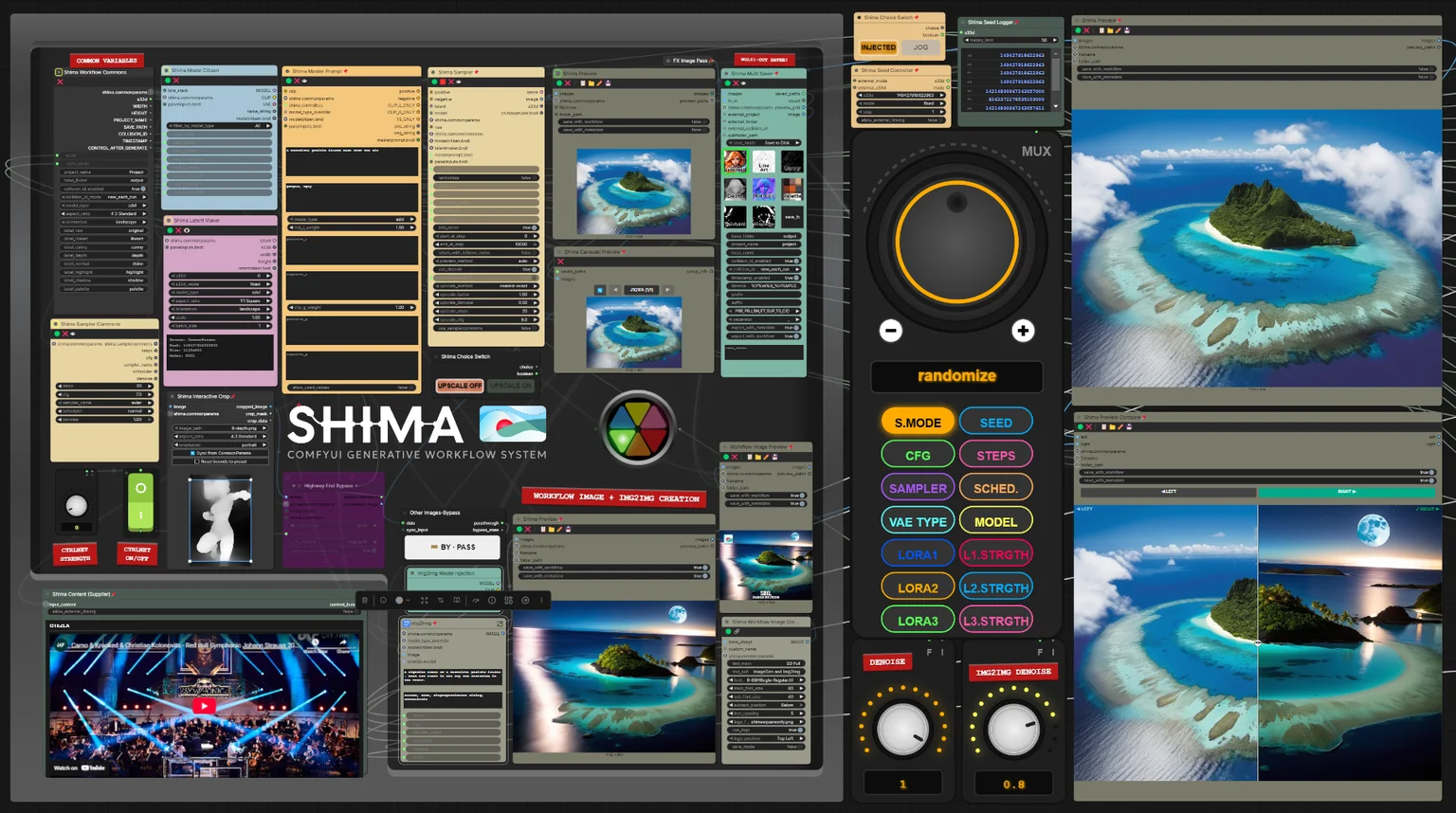The width and height of the screenshot is (1456, 813).
Task: Open filter_by_model_type dropdown in Shima Model Citizen
Action: pyautogui.click(x=220, y=125)
